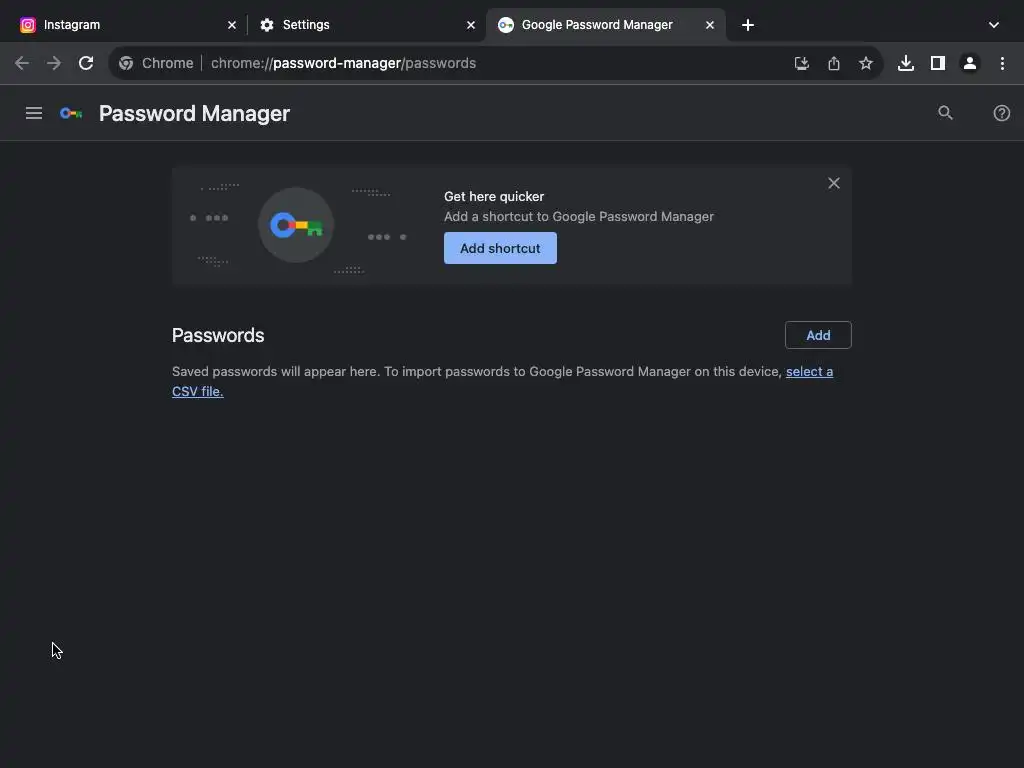Close the Instagram tab
Screen dimensions: 1024x768
click(x=232, y=25)
